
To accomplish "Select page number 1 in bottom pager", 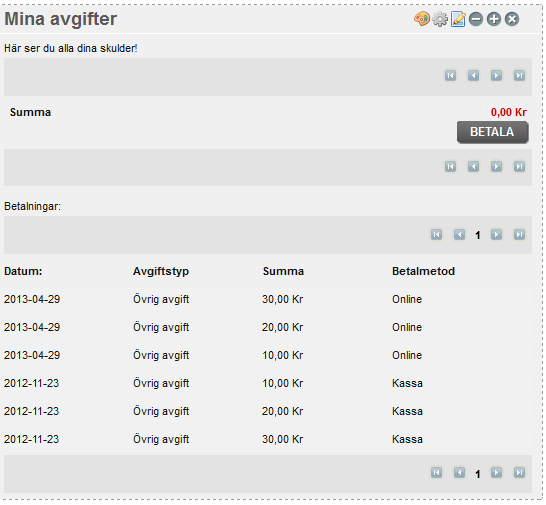I will [x=478, y=474].
